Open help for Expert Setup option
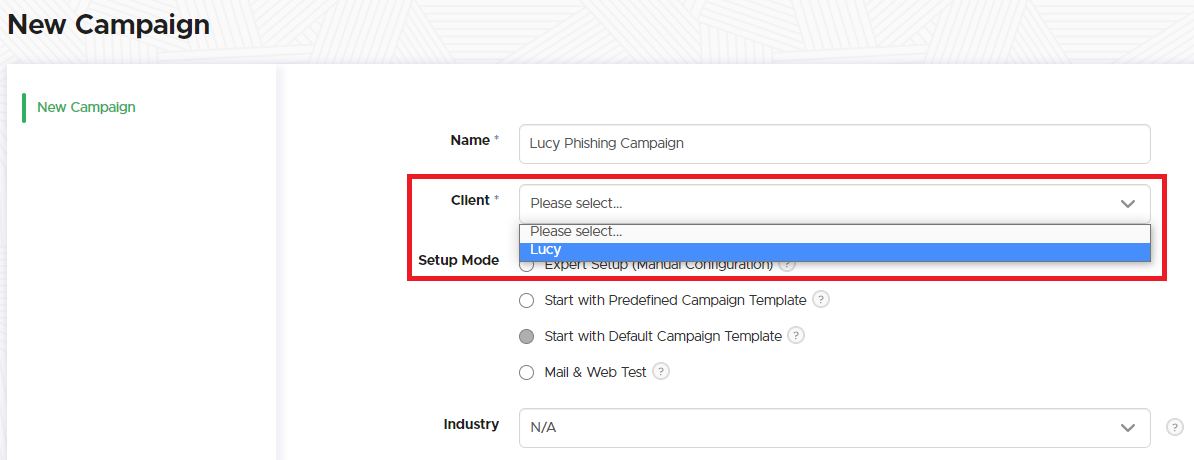This screenshot has height=460, width=1194. (788, 265)
